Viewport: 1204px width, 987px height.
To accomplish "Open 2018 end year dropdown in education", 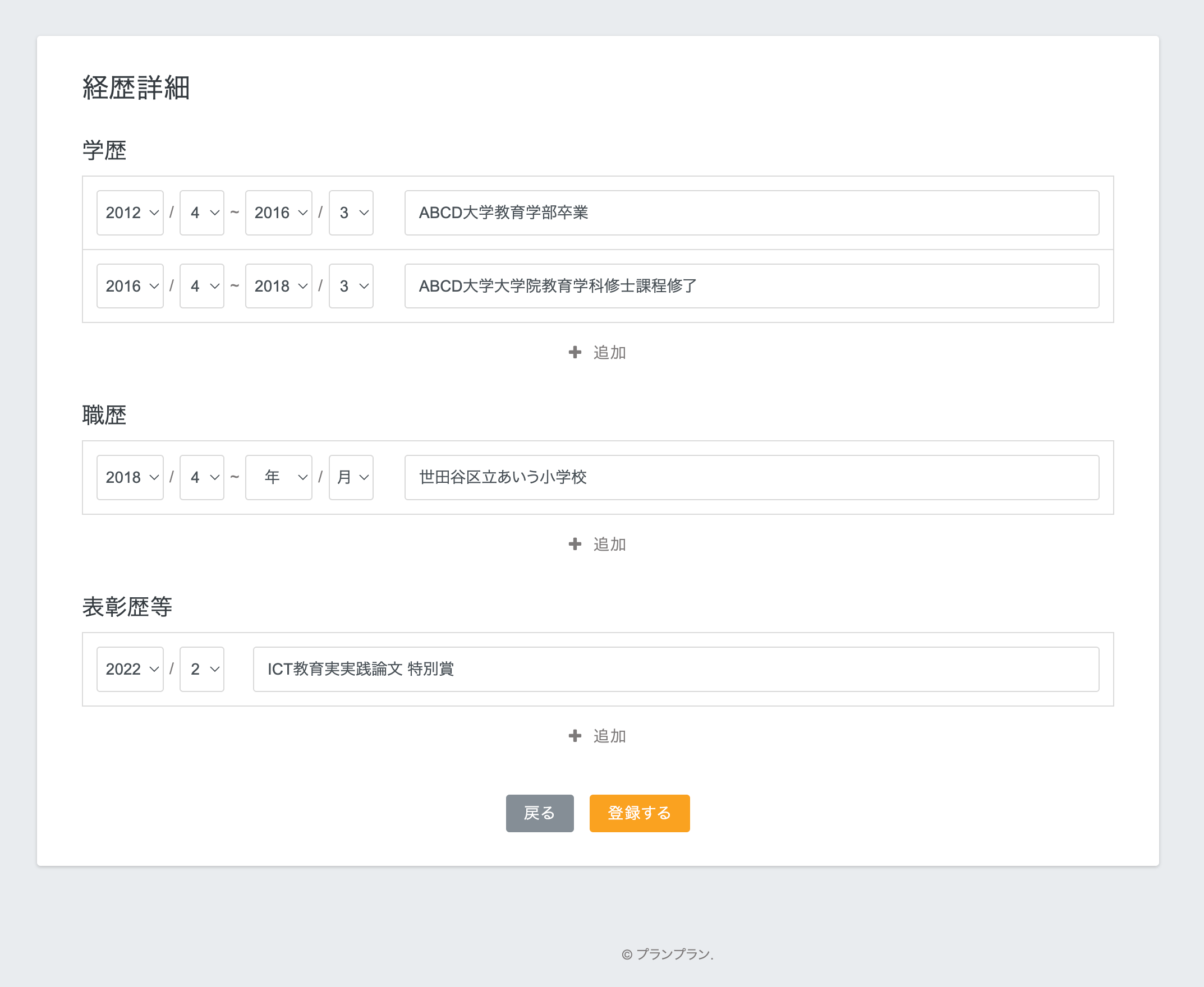I will [279, 286].
